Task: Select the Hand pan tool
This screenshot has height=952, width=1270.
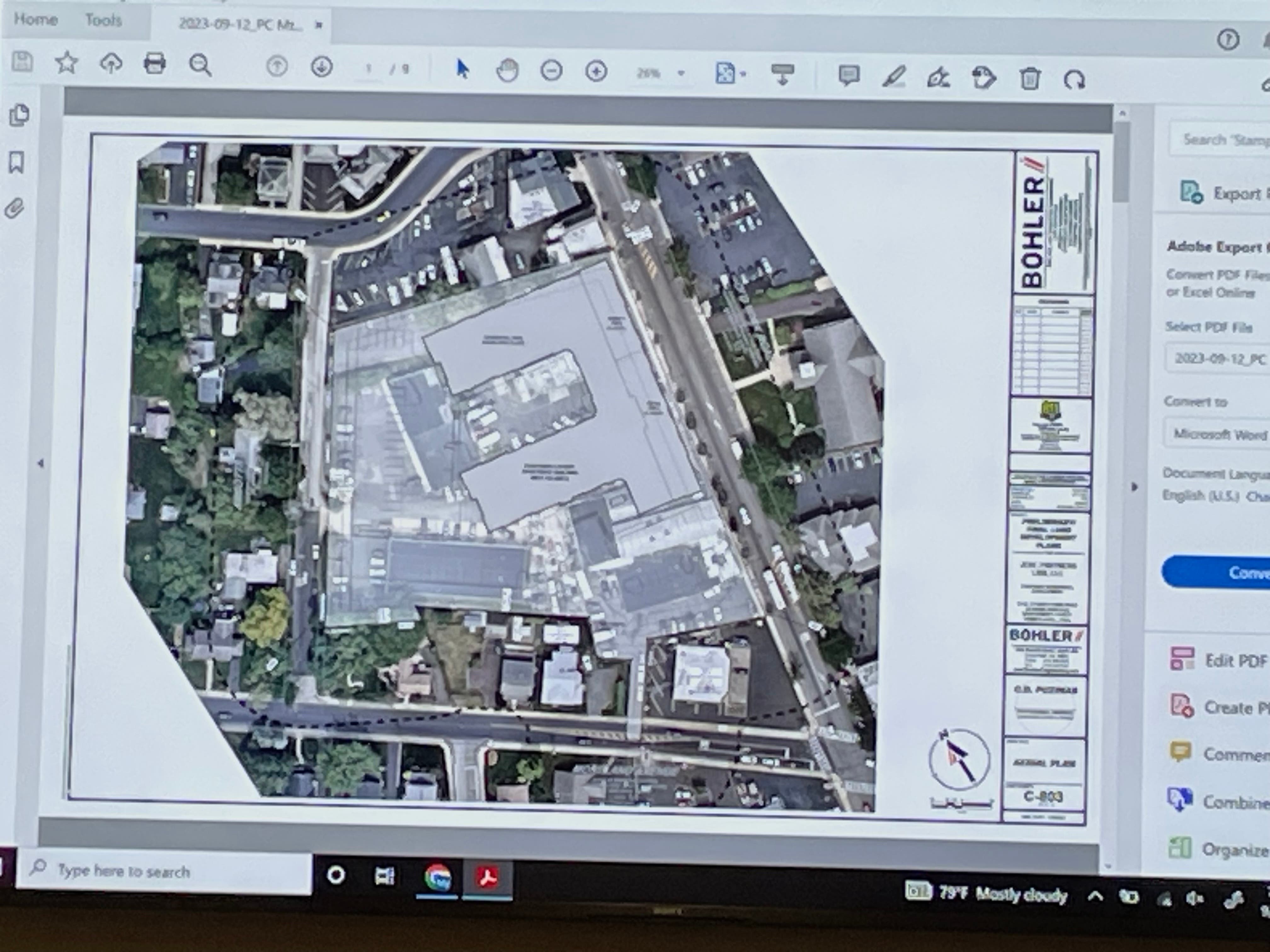Action: [507, 71]
